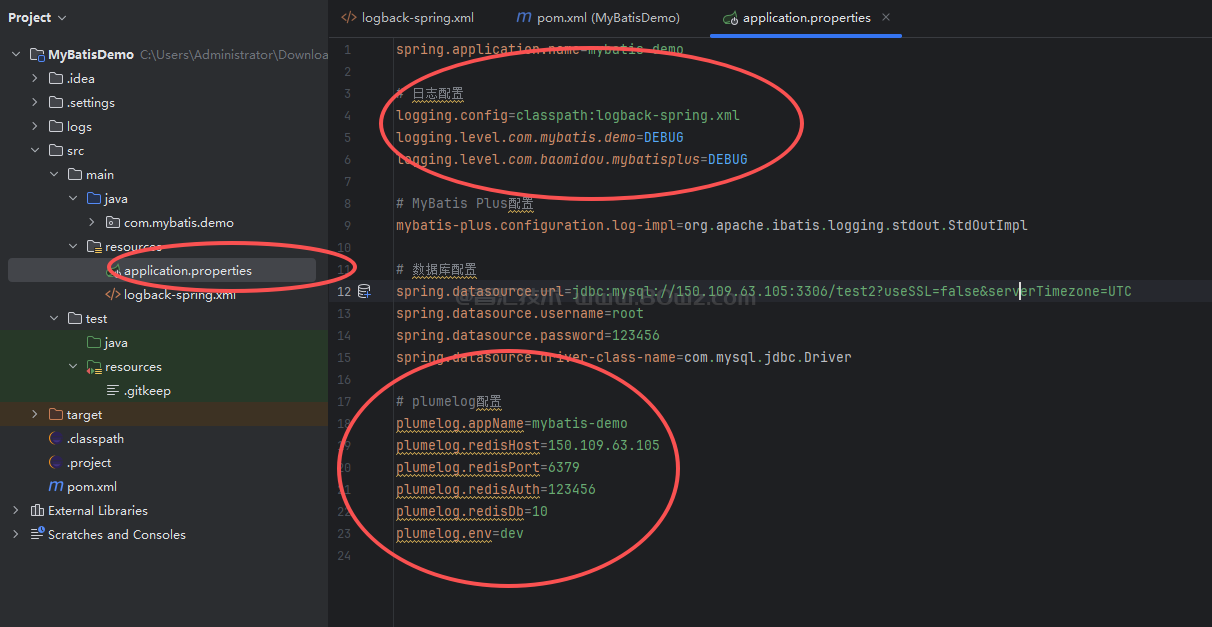The width and height of the screenshot is (1212, 627).
Task: Select the .project file in tree
Action: pos(89,463)
